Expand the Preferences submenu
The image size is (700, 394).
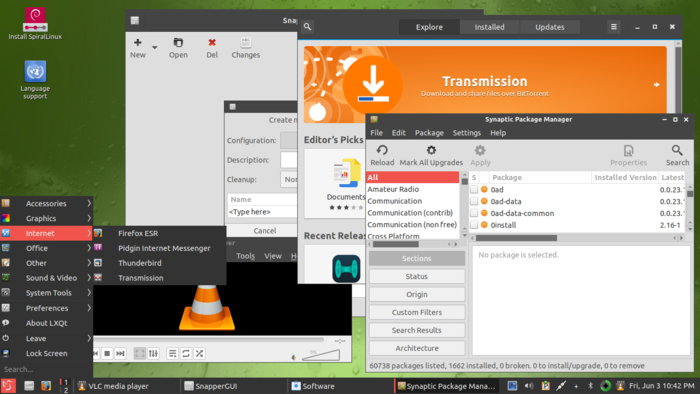(46, 308)
